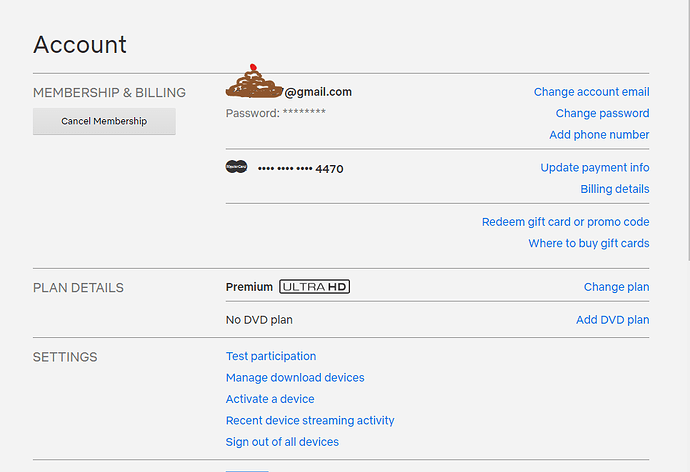This screenshot has height=472, width=690.
Task: Click the card number ending 4470
Action: pos(300,169)
